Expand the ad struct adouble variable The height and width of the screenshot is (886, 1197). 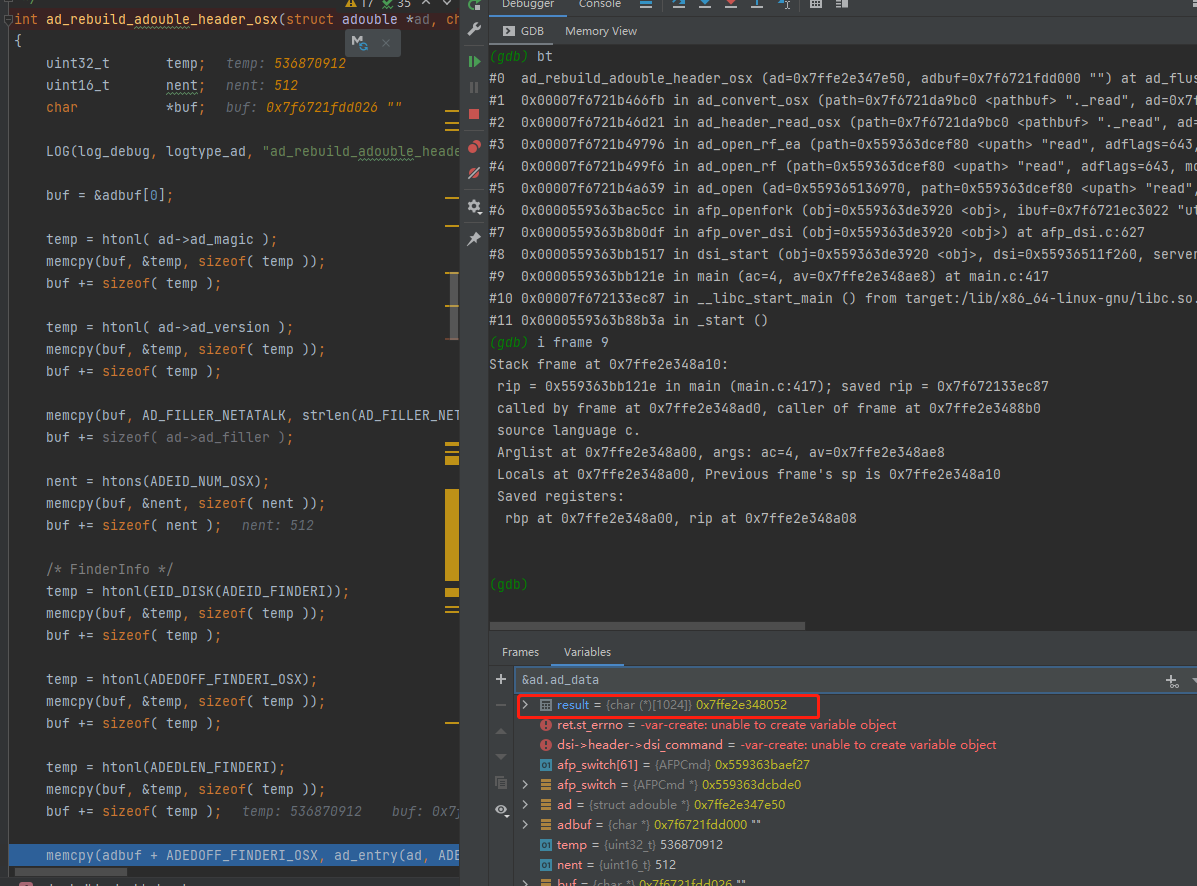tap(525, 804)
